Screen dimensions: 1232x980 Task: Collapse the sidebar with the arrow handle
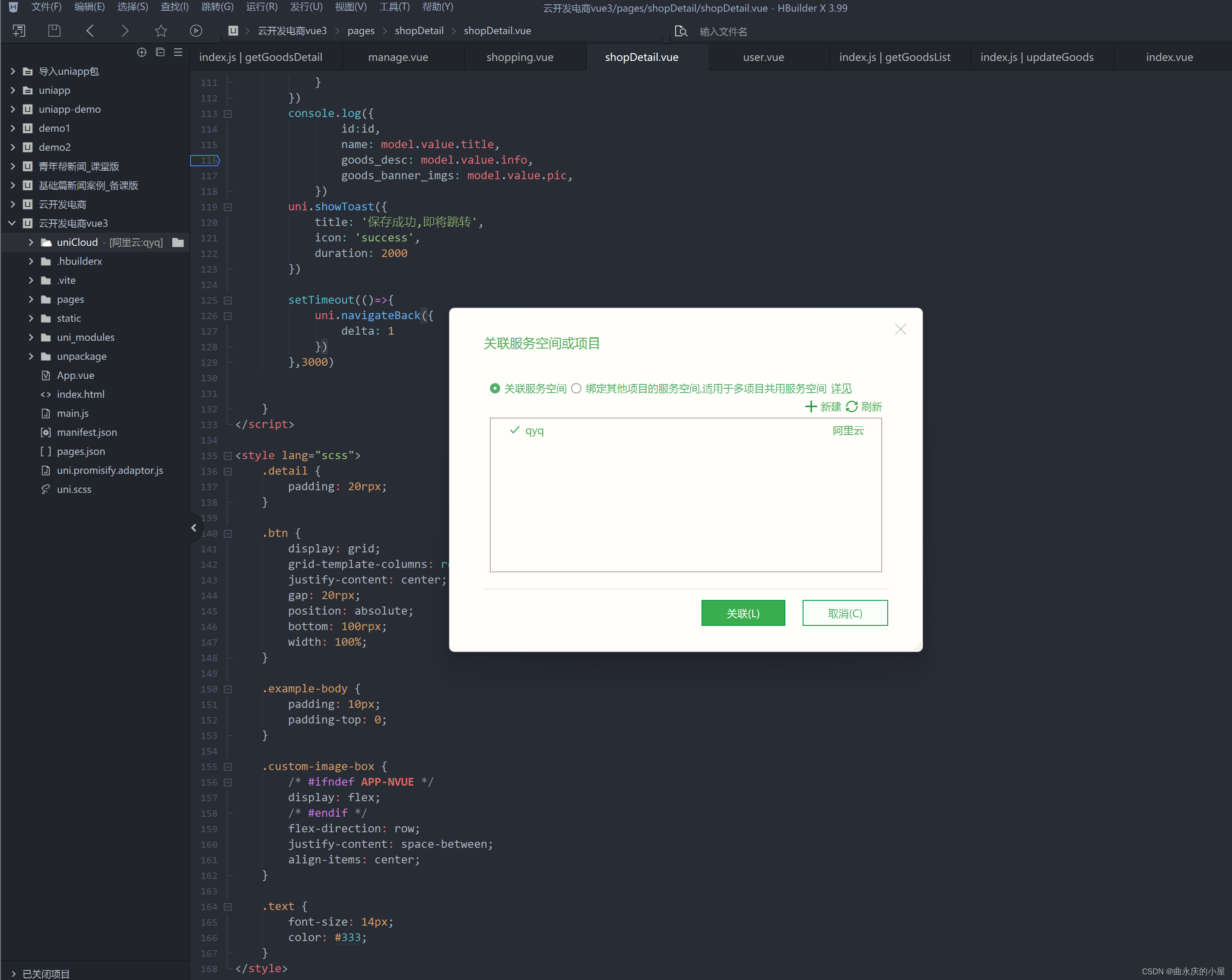[x=194, y=528]
